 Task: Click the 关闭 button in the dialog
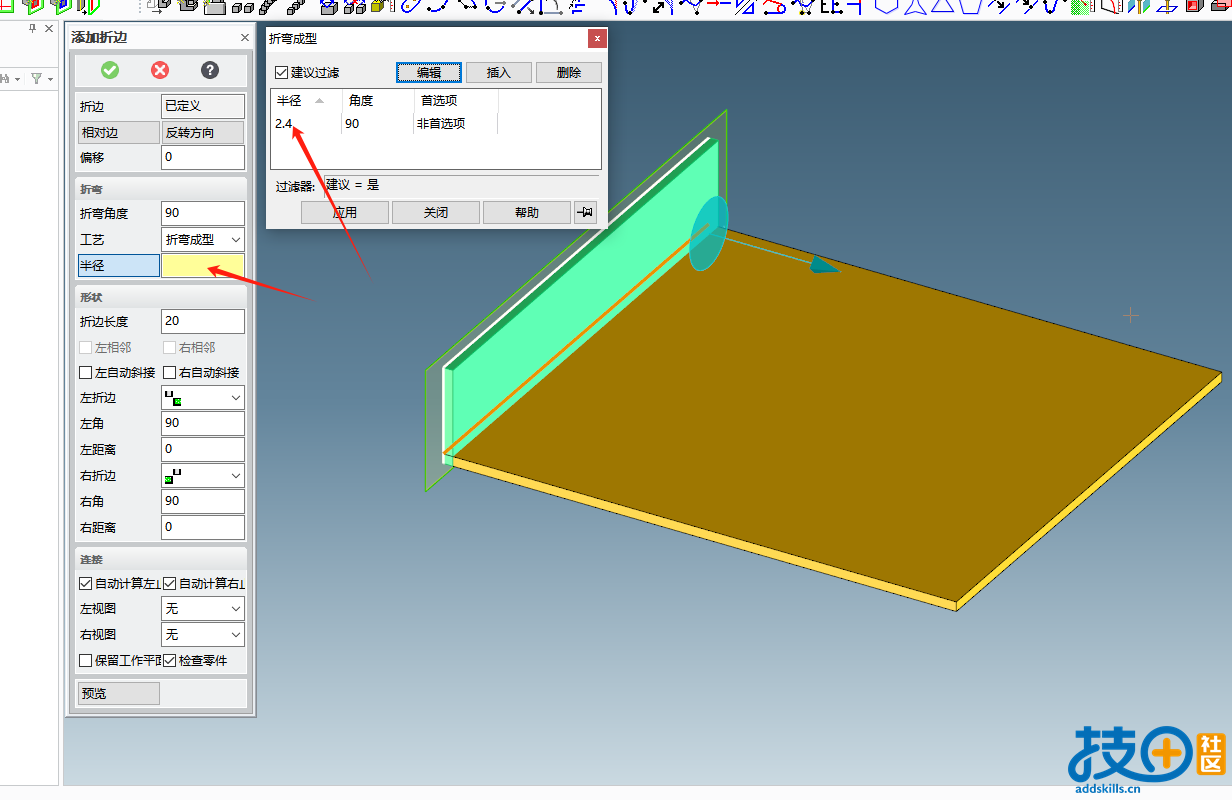click(x=436, y=212)
